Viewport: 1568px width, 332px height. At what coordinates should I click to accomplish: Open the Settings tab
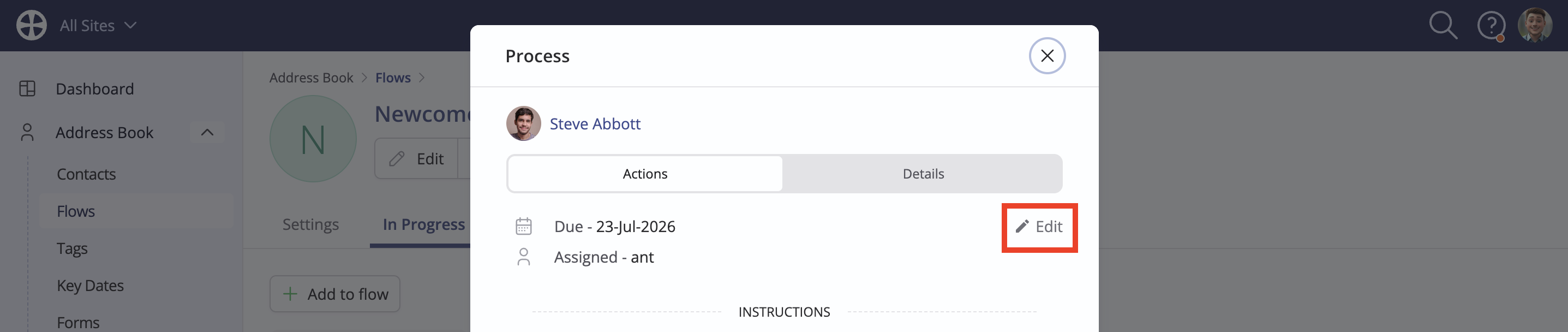tap(310, 225)
